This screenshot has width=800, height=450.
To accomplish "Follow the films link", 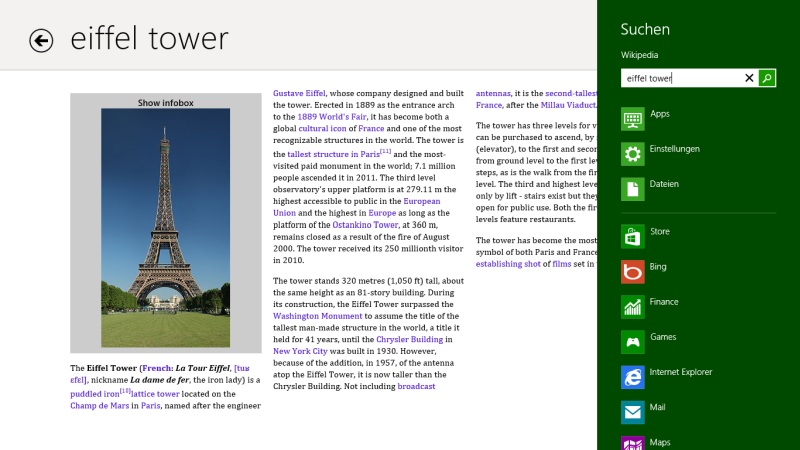I will click(x=562, y=264).
